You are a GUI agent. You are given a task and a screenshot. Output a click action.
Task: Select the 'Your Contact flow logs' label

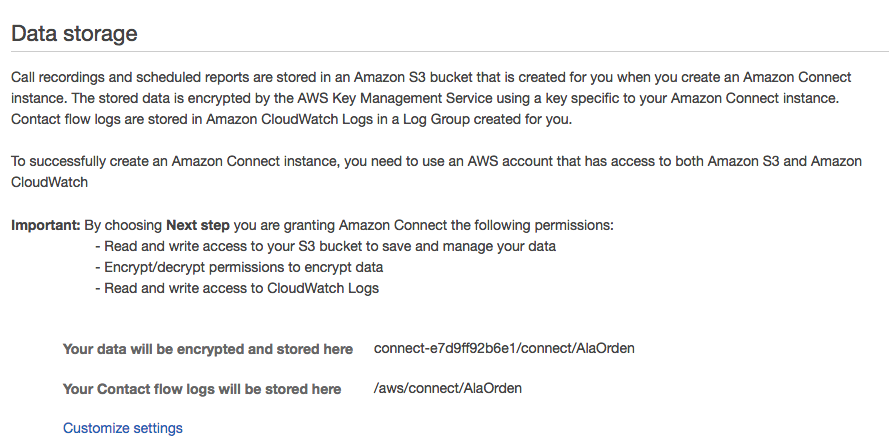click(201, 388)
